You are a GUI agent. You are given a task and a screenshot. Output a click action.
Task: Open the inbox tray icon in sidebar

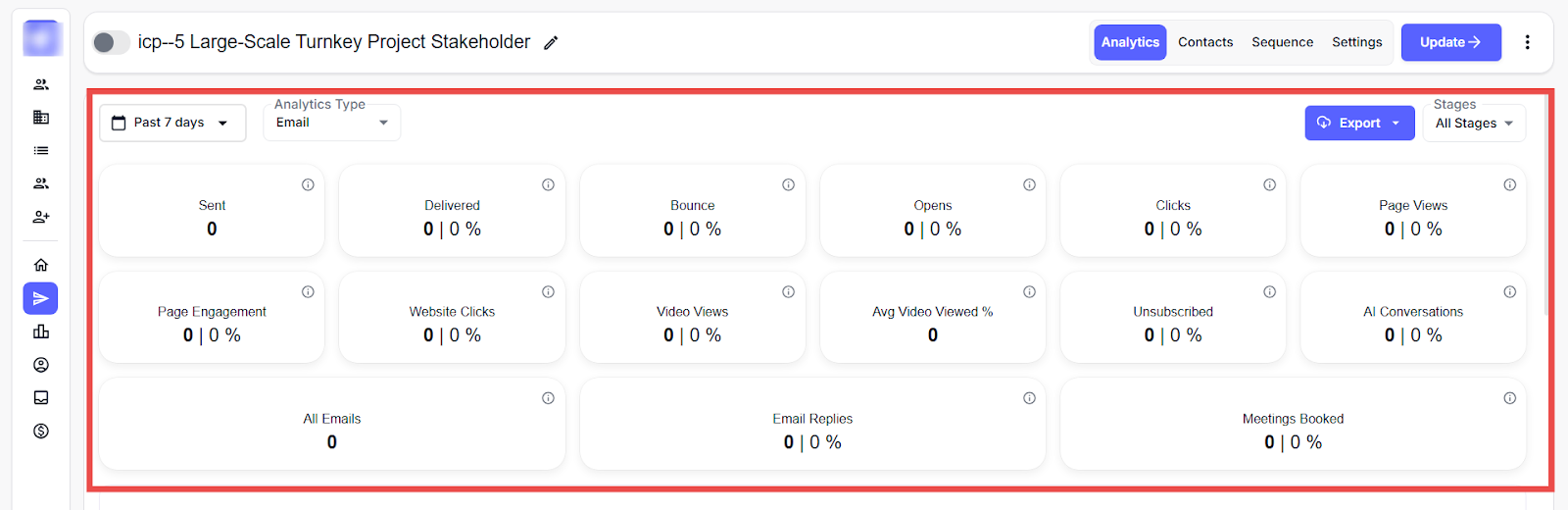coord(40,397)
